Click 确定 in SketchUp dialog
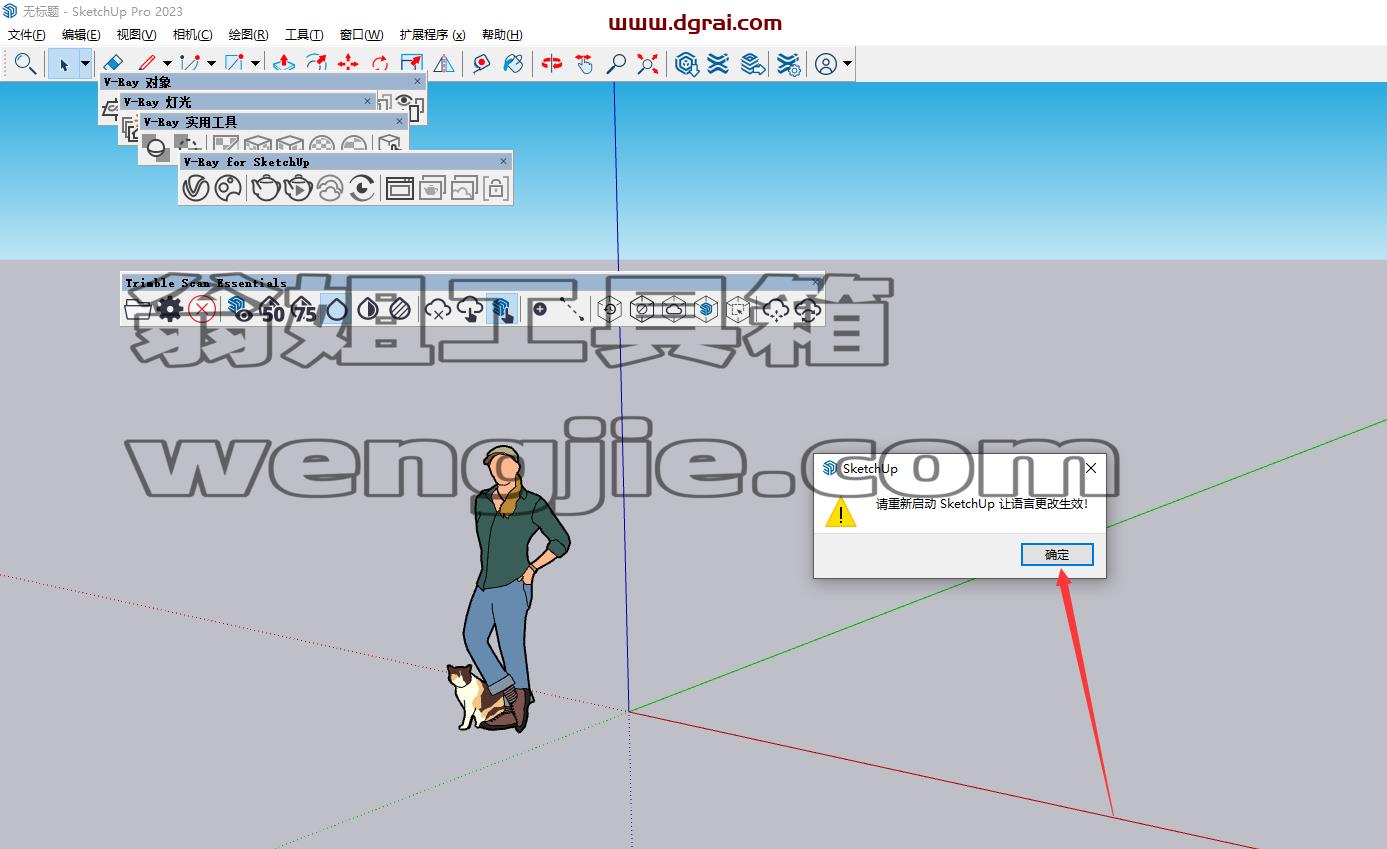The height and width of the screenshot is (849, 1387). 1057,554
